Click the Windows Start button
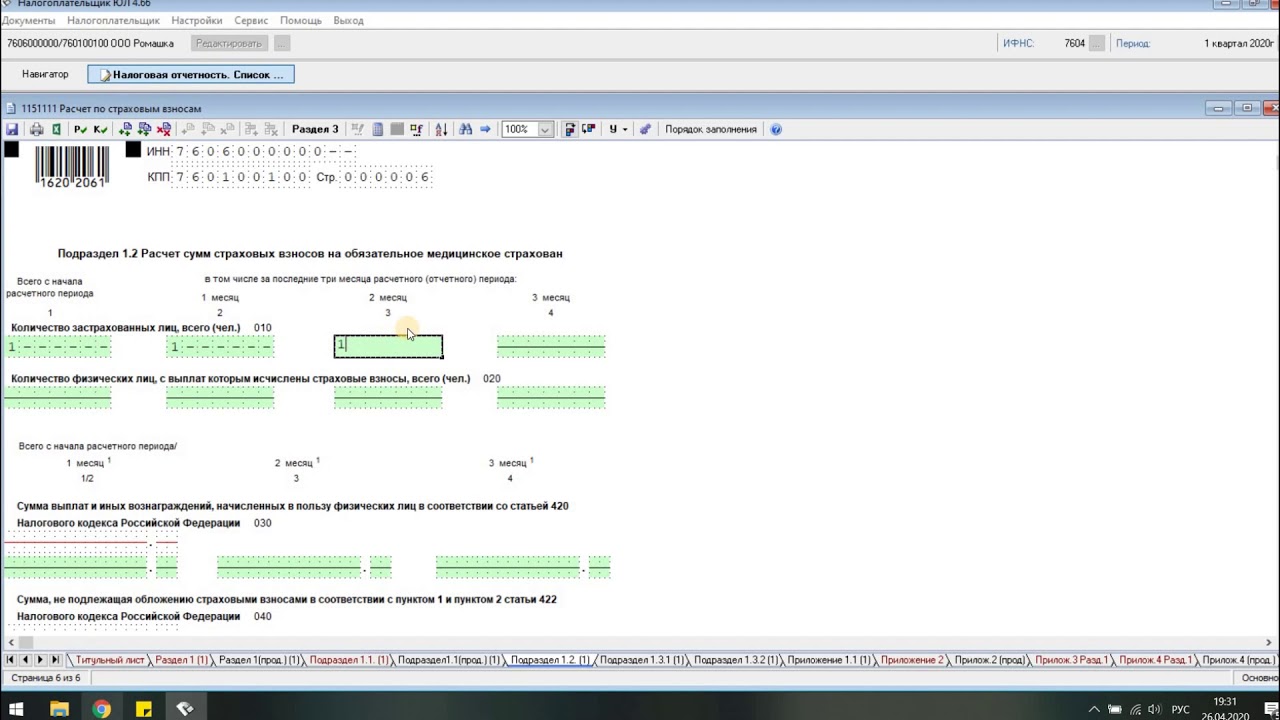The width and height of the screenshot is (1280, 720). 16,709
